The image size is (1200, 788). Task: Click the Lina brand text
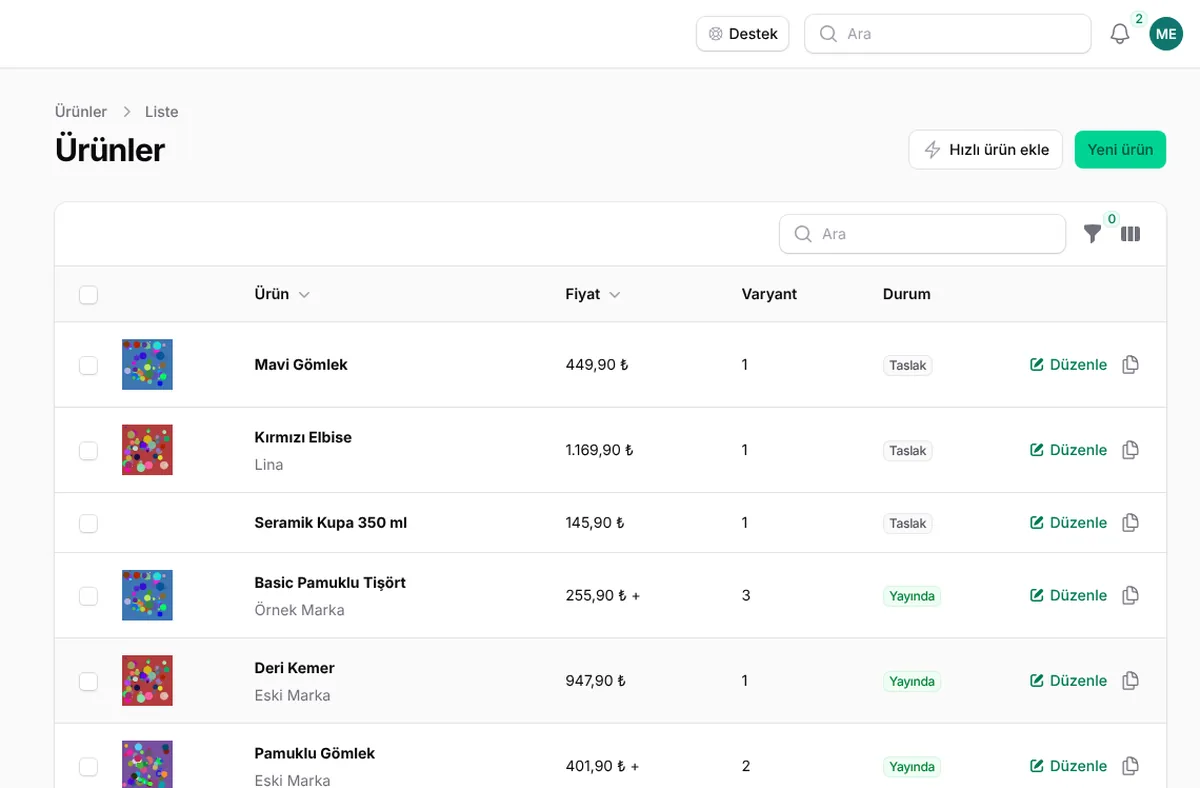click(x=269, y=465)
